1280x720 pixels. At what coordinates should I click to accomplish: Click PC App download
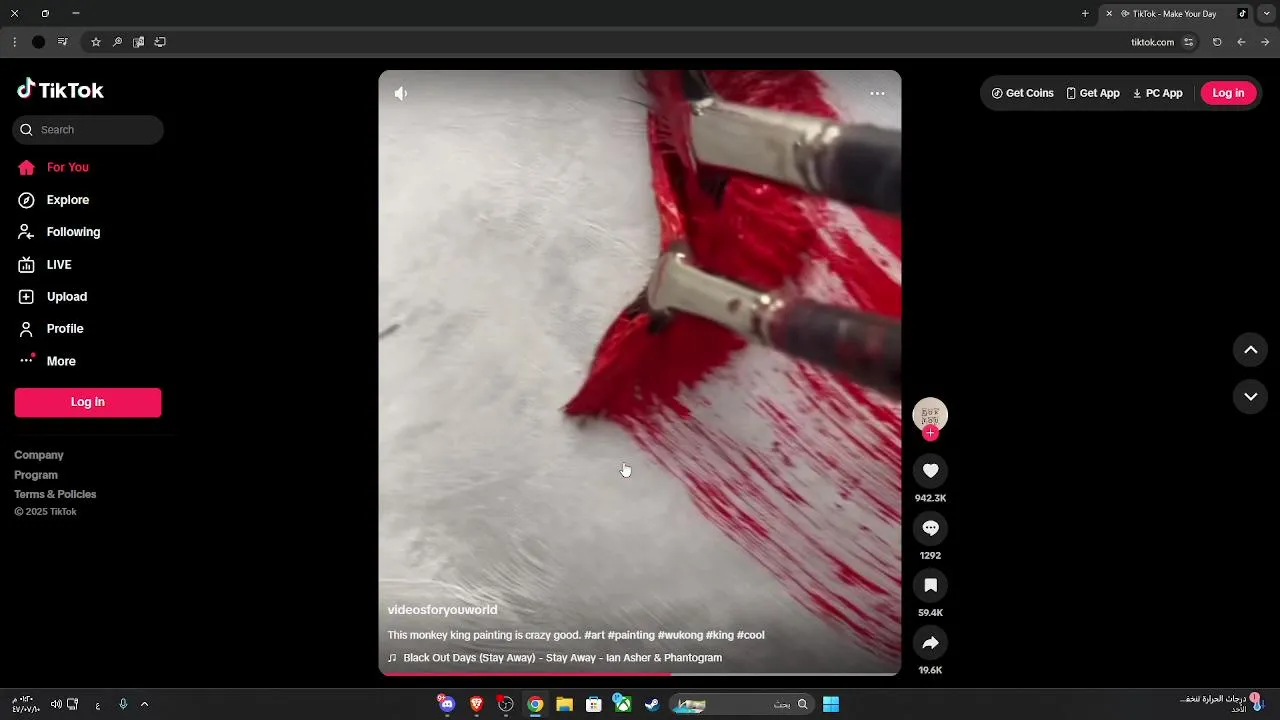(1157, 93)
